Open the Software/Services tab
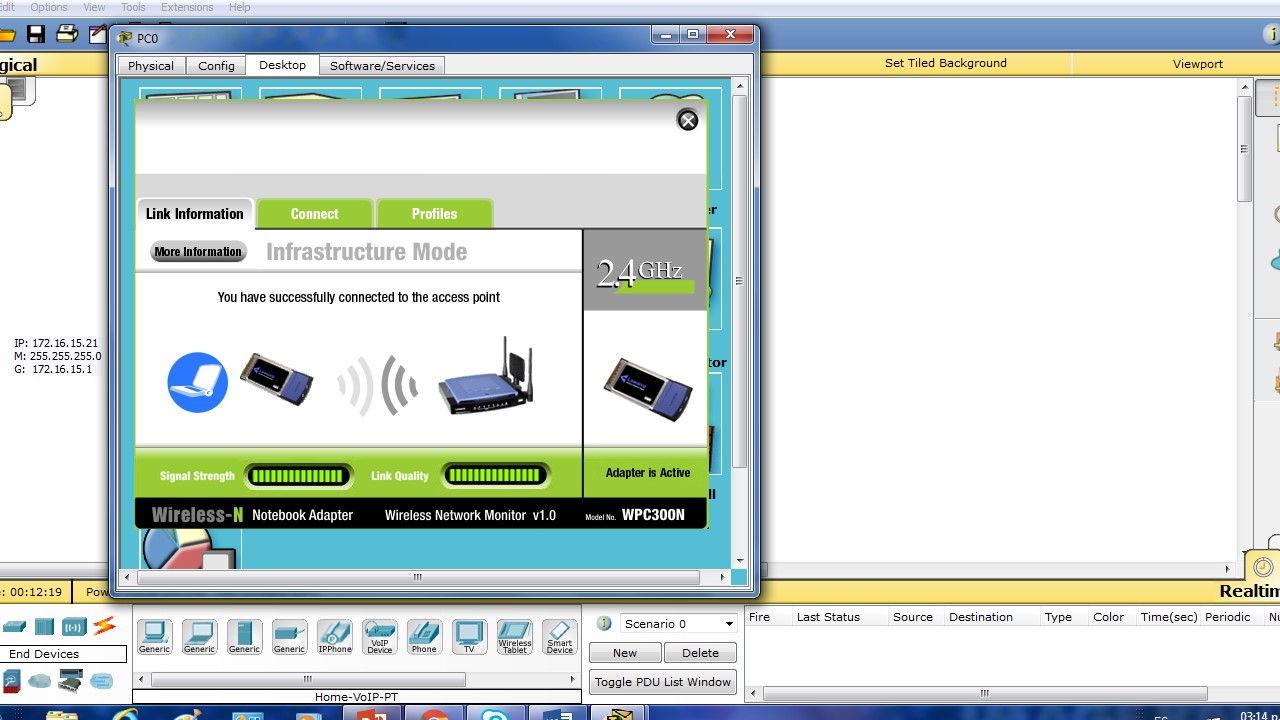The height and width of the screenshot is (720, 1280). (382, 66)
